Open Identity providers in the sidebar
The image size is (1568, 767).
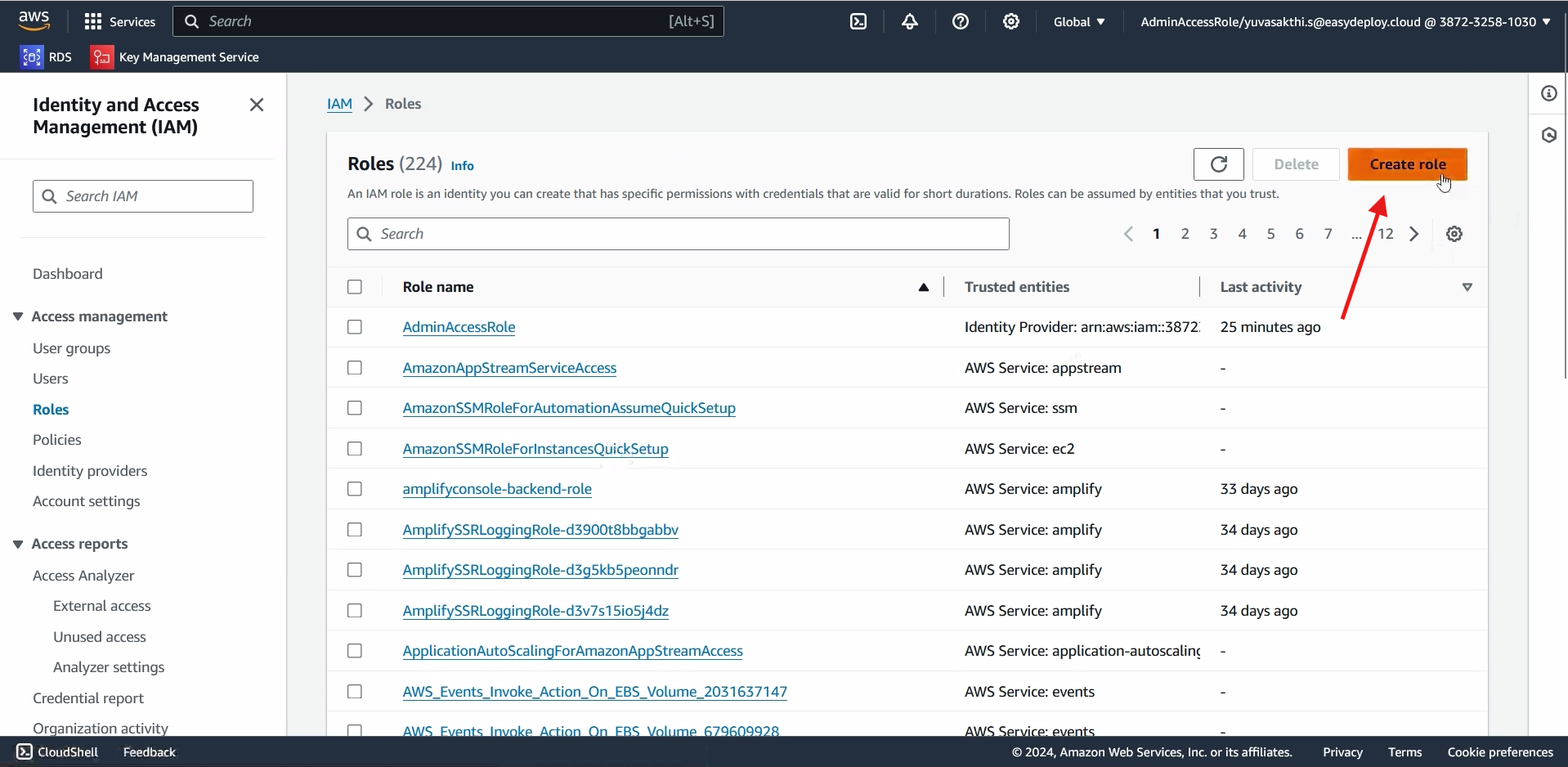point(90,471)
